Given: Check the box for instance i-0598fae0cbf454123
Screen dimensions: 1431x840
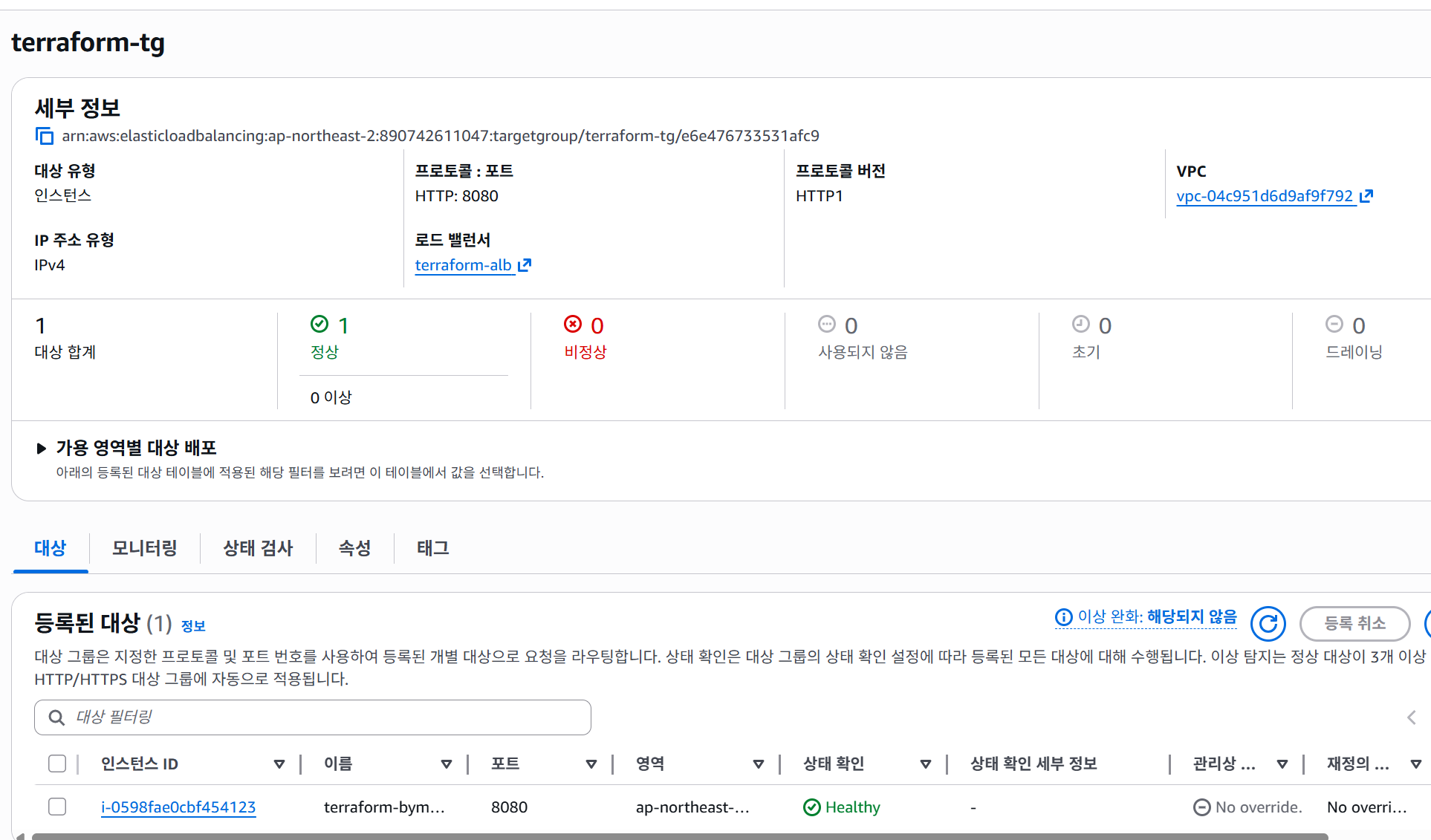Looking at the screenshot, I should click(x=57, y=807).
